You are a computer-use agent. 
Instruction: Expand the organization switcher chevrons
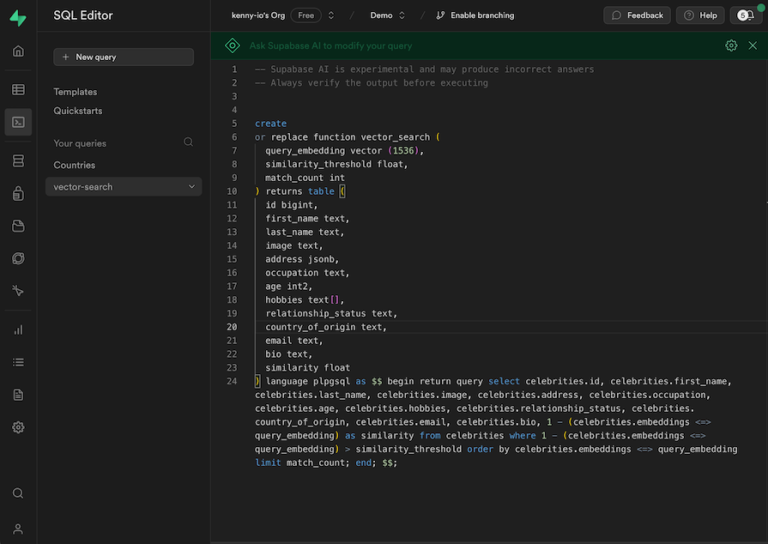(331, 15)
